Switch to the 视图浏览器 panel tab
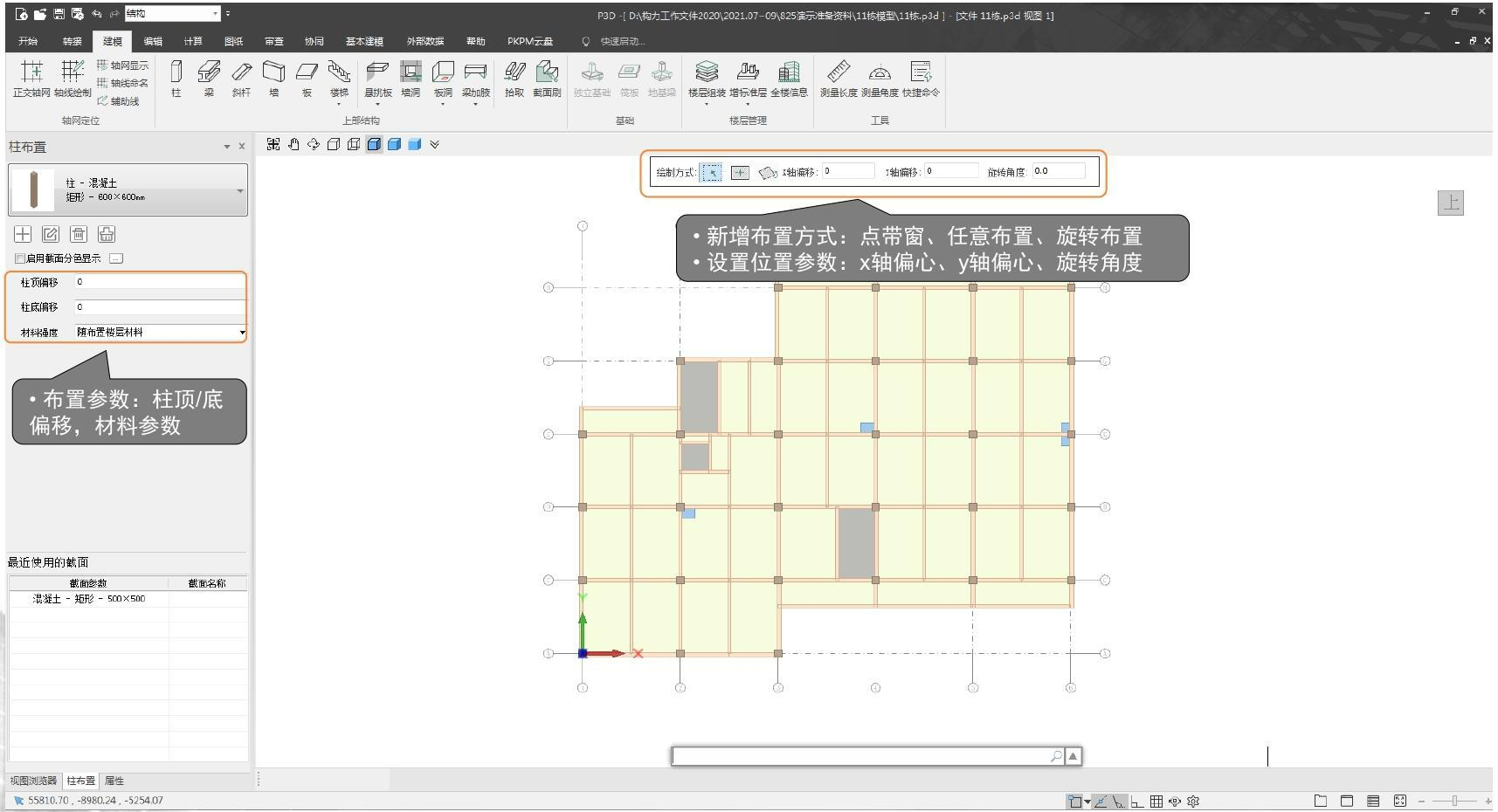Screen dimensions: 1498x812 click(33, 781)
